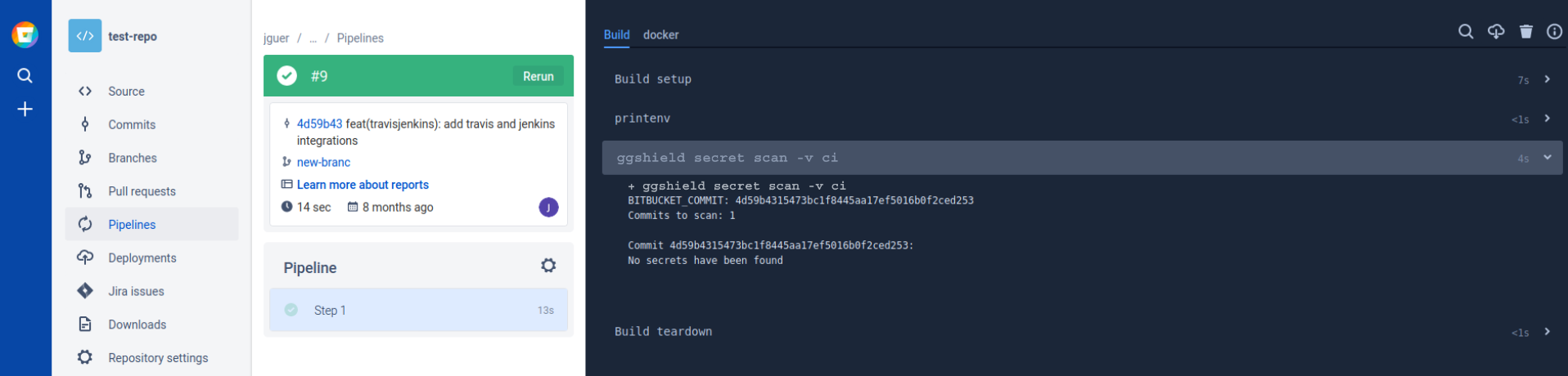Click the Bitbucket logo icon
Viewport: 1568px width, 376px height.
coord(25,34)
